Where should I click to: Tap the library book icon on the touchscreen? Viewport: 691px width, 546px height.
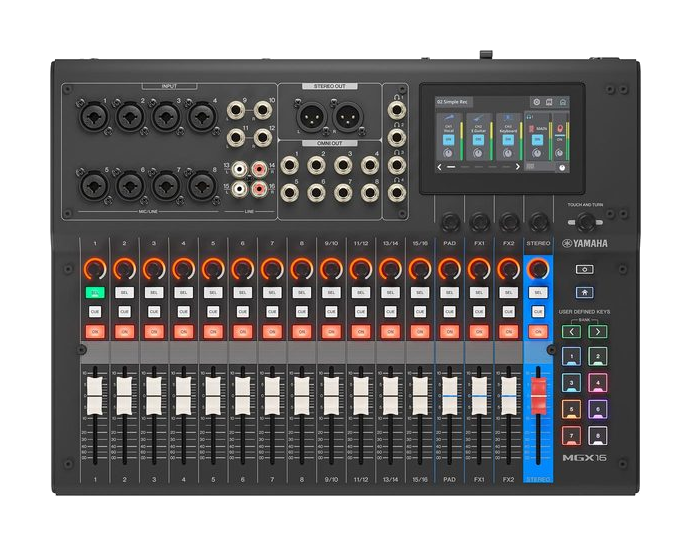coord(549,102)
